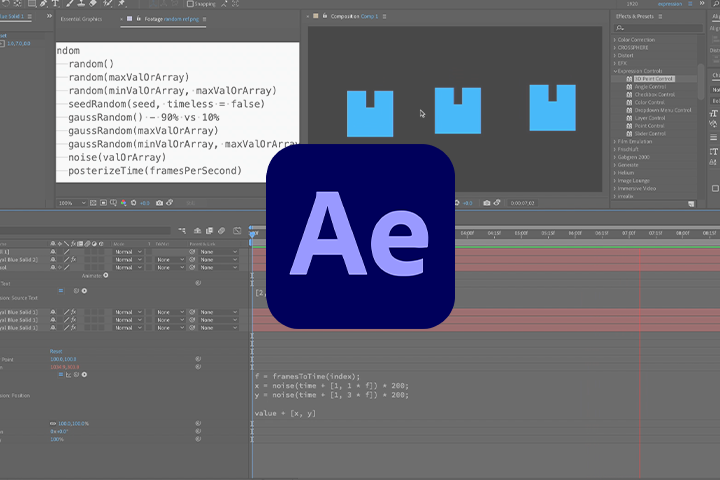This screenshot has width=720, height=480.
Task: Open Parent dropdown for Blue Solid 2
Action: click(x=219, y=260)
